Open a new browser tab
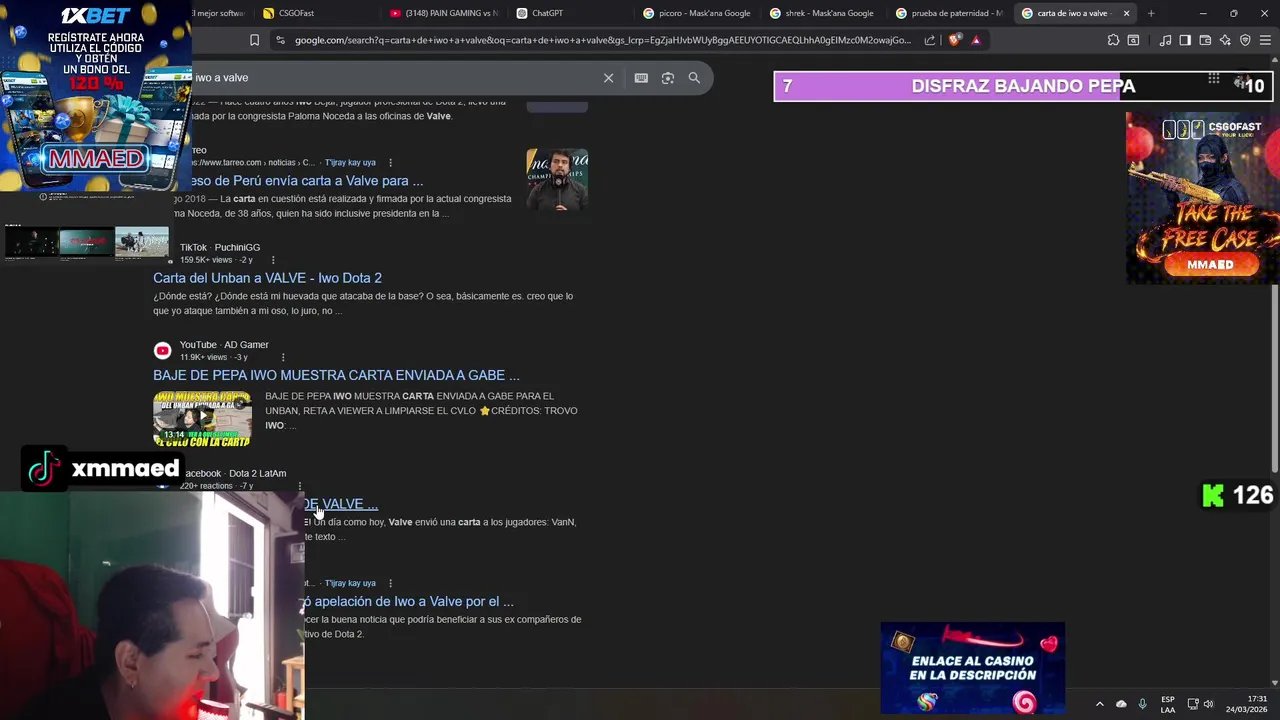Image resolution: width=1280 pixels, height=720 pixels. (1151, 13)
